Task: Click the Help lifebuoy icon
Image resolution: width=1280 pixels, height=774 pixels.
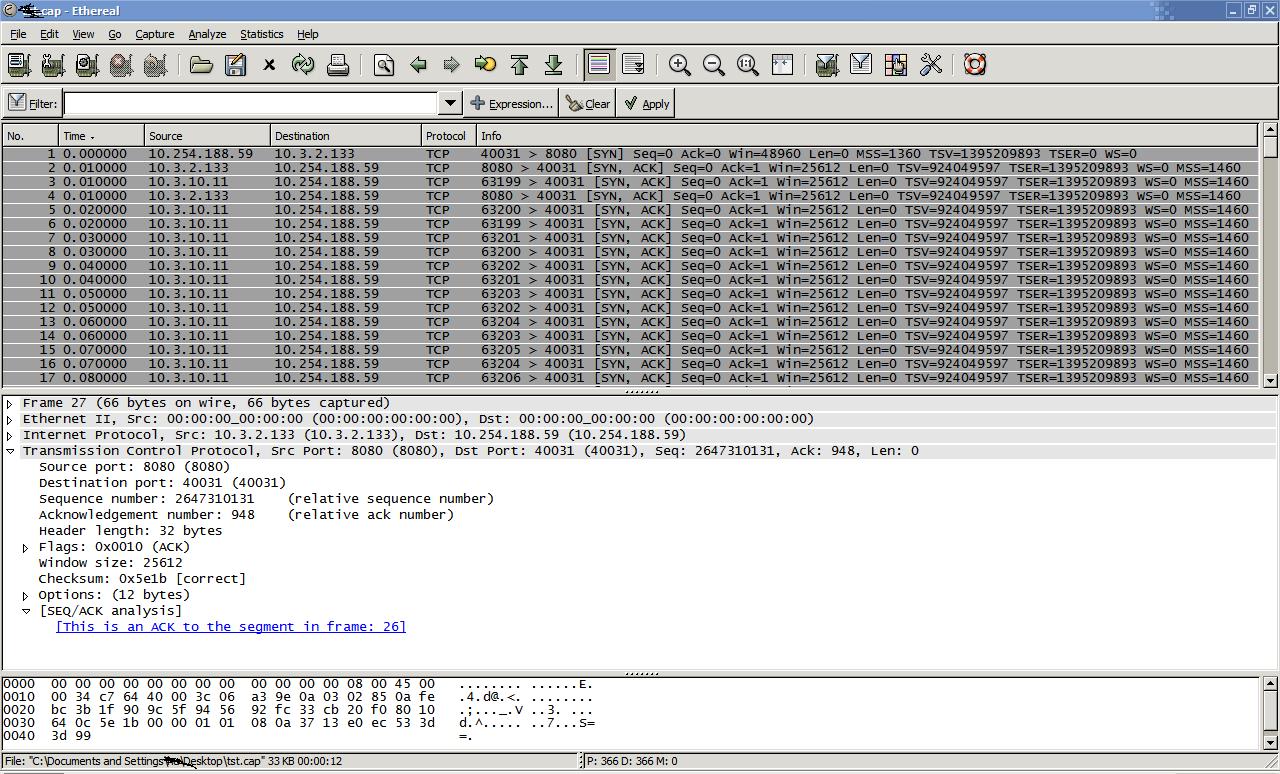Action: click(975, 65)
